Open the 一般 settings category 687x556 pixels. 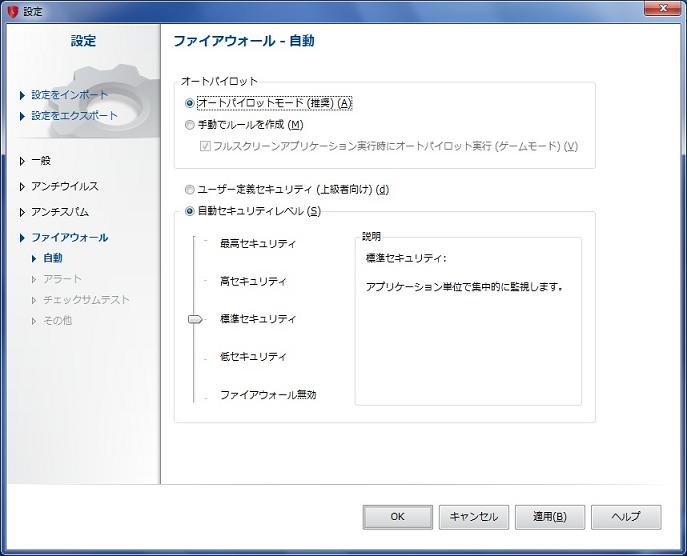click(41, 161)
